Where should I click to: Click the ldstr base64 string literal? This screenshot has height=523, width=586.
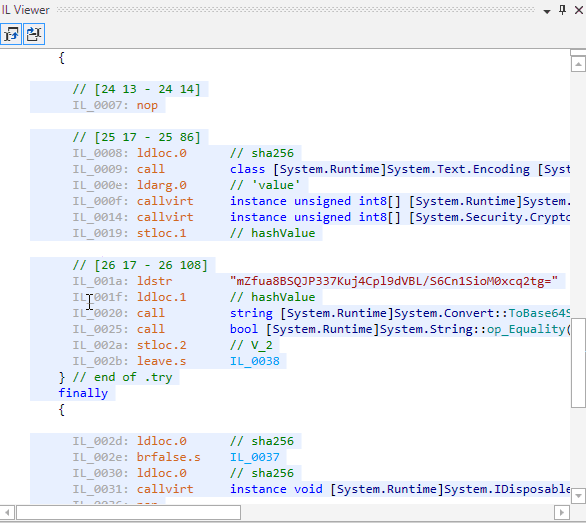pyautogui.click(x=394, y=281)
